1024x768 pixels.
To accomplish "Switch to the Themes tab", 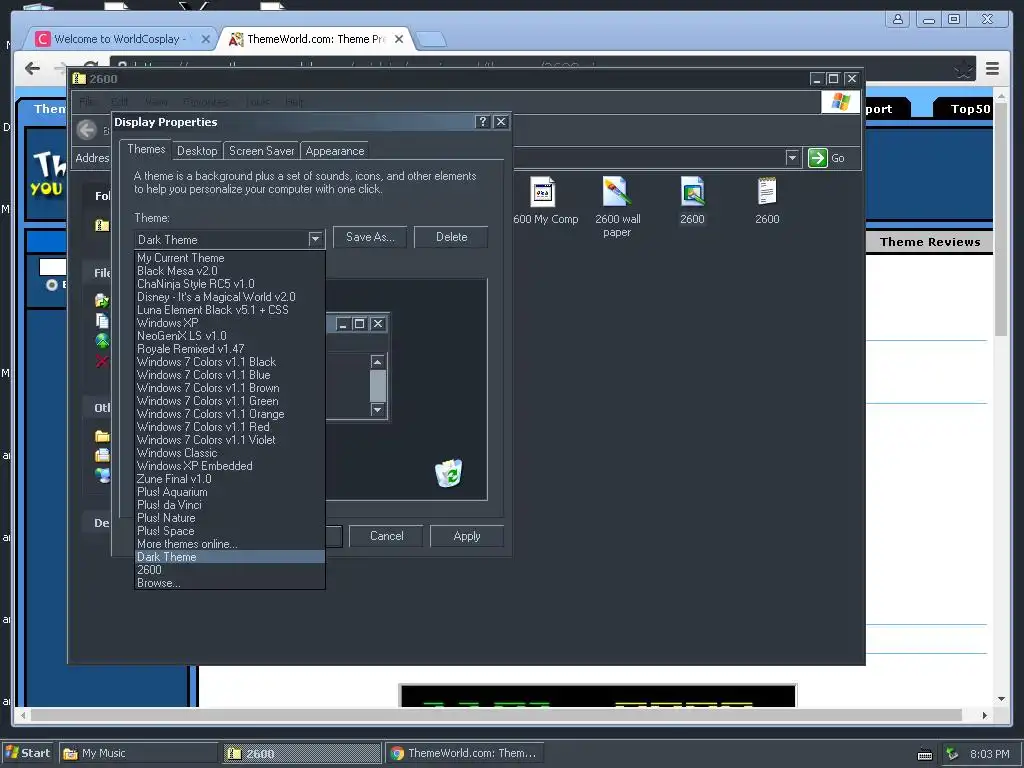I will pos(146,150).
